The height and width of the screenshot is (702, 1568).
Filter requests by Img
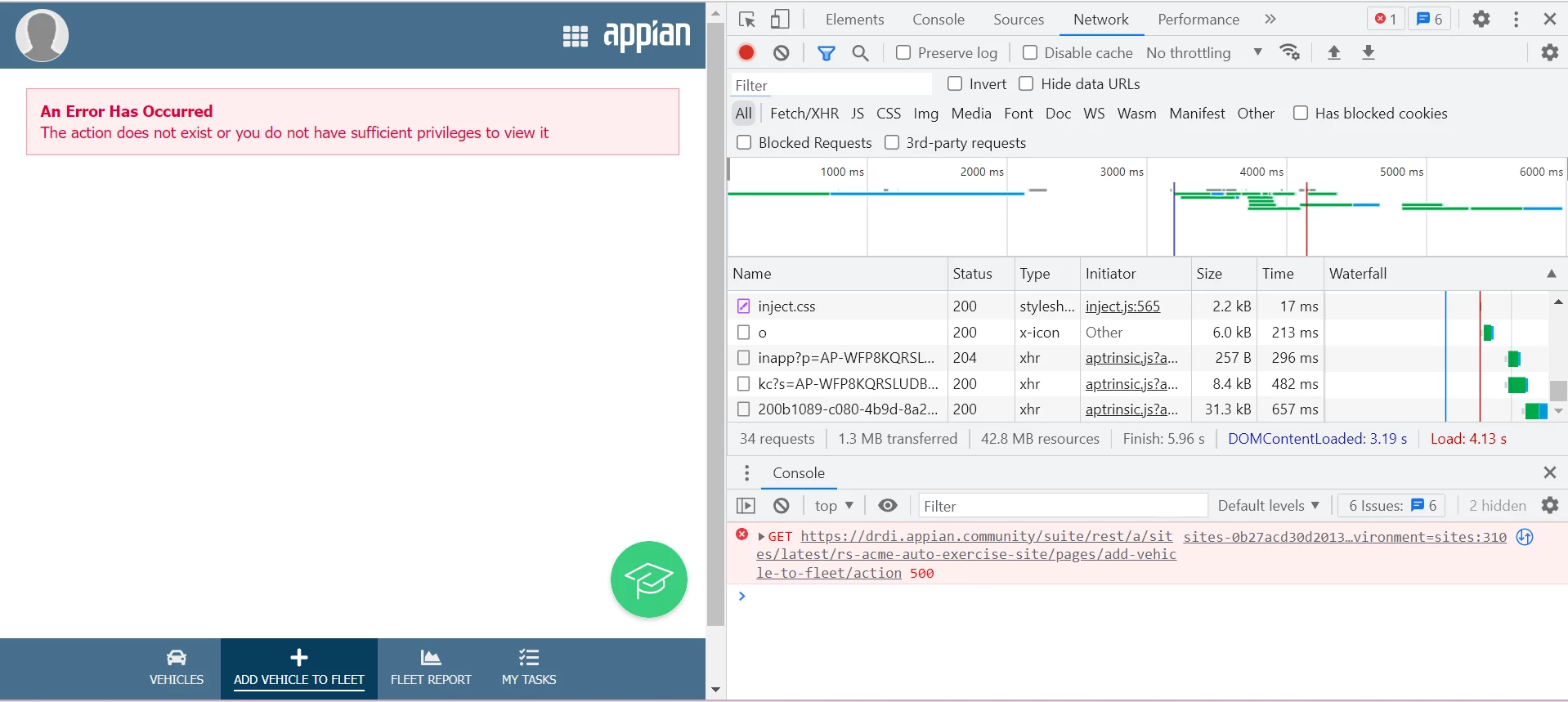pos(926,114)
